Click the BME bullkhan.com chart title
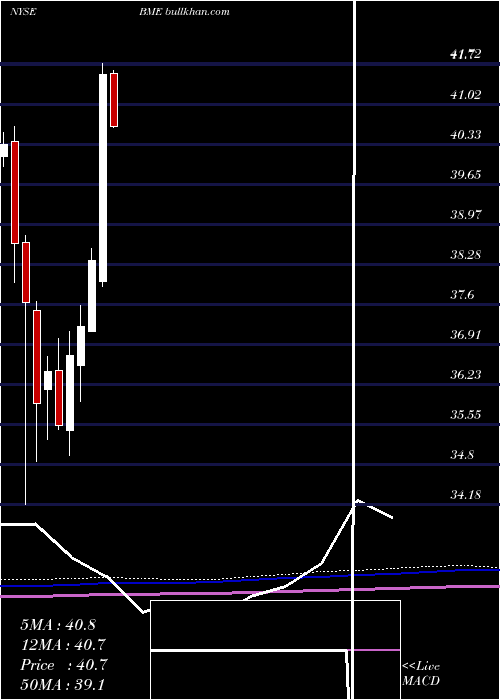Screen dimensions: 500x700 [185, 12]
